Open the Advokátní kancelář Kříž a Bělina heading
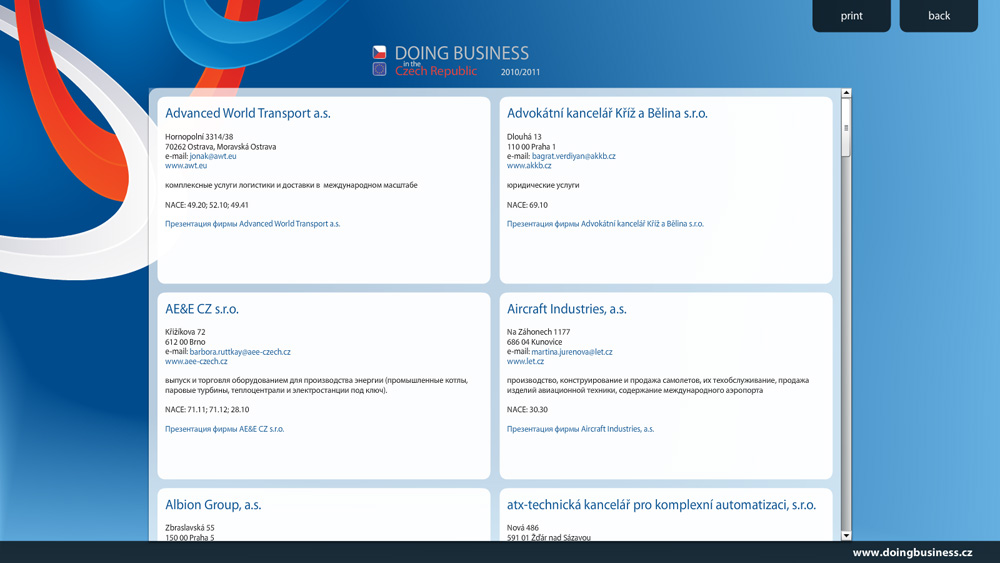The image size is (1000, 563). click(x=607, y=113)
